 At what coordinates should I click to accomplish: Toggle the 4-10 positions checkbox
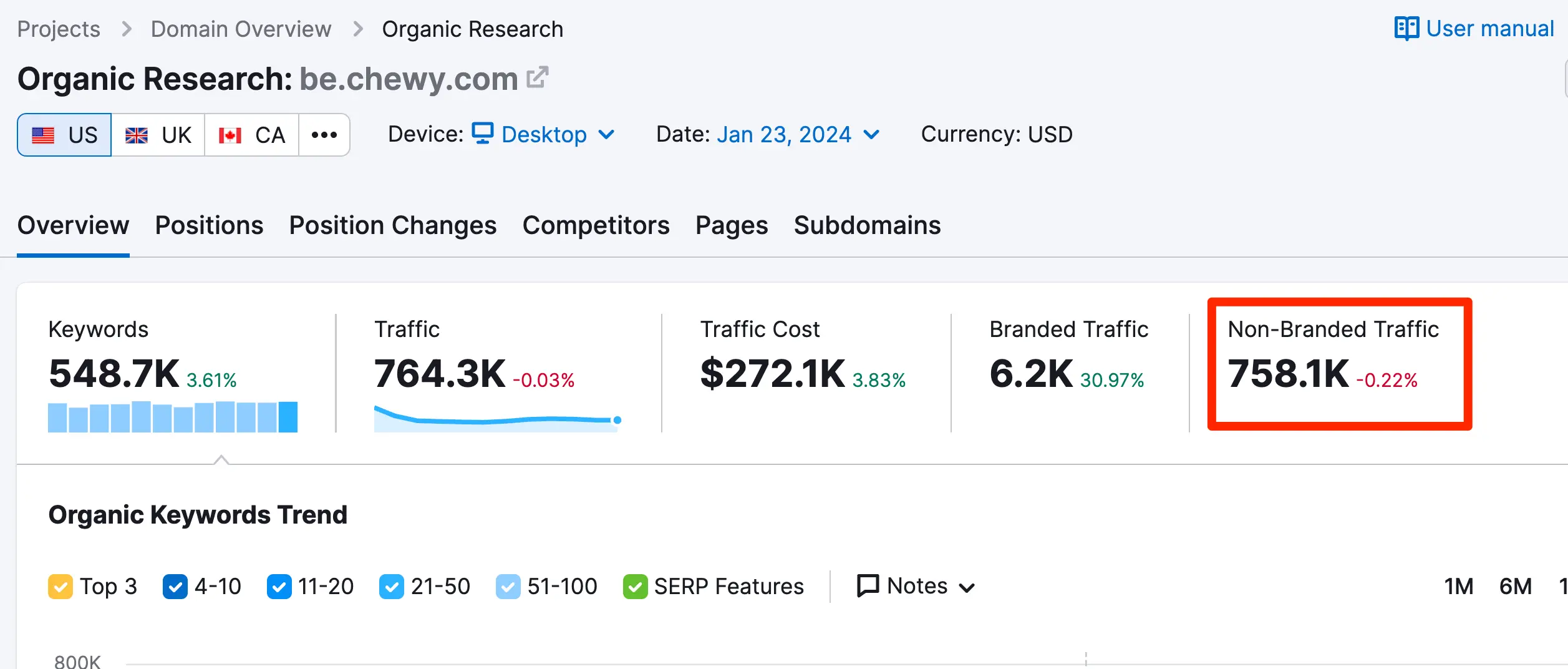[x=175, y=587]
